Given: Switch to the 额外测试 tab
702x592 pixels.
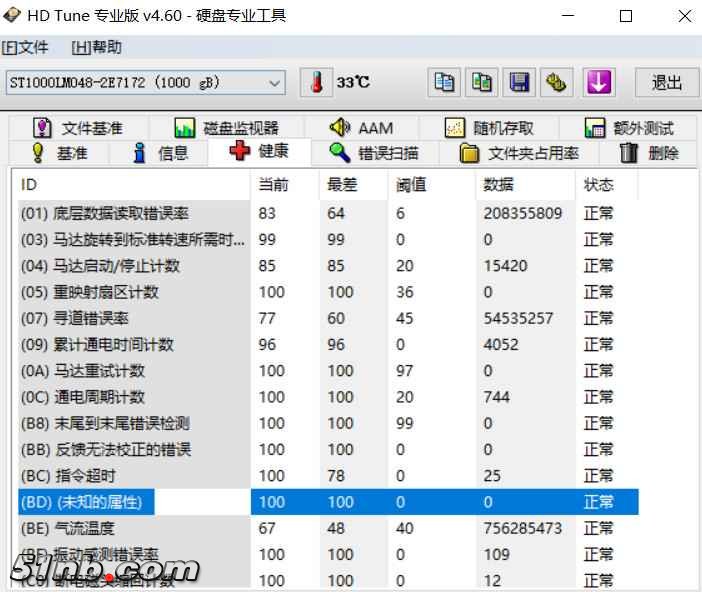Looking at the screenshot, I should [x=629, y=128].
